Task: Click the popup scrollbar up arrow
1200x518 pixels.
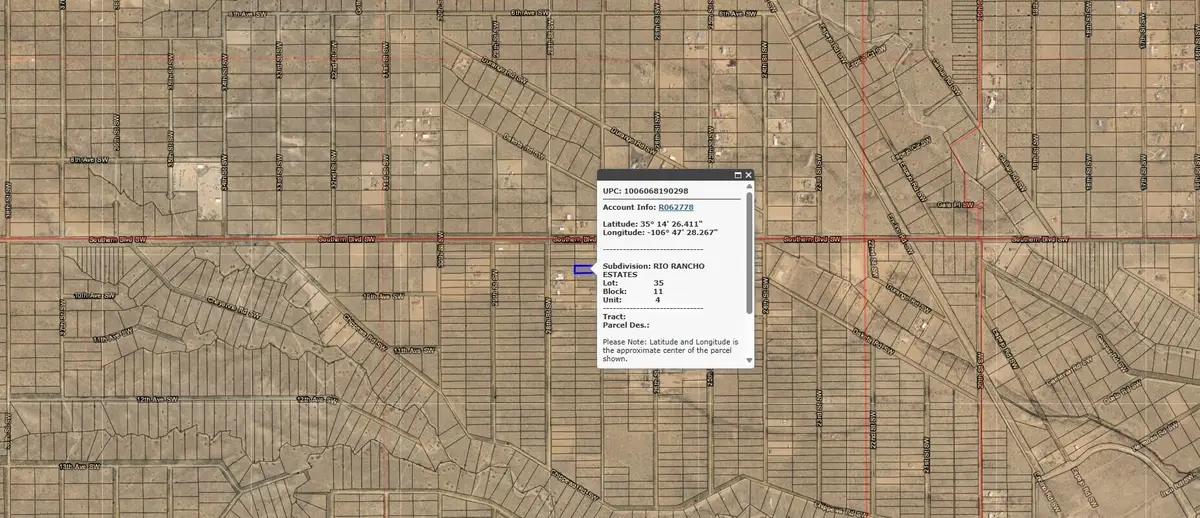Action: (x=749, y=186)
